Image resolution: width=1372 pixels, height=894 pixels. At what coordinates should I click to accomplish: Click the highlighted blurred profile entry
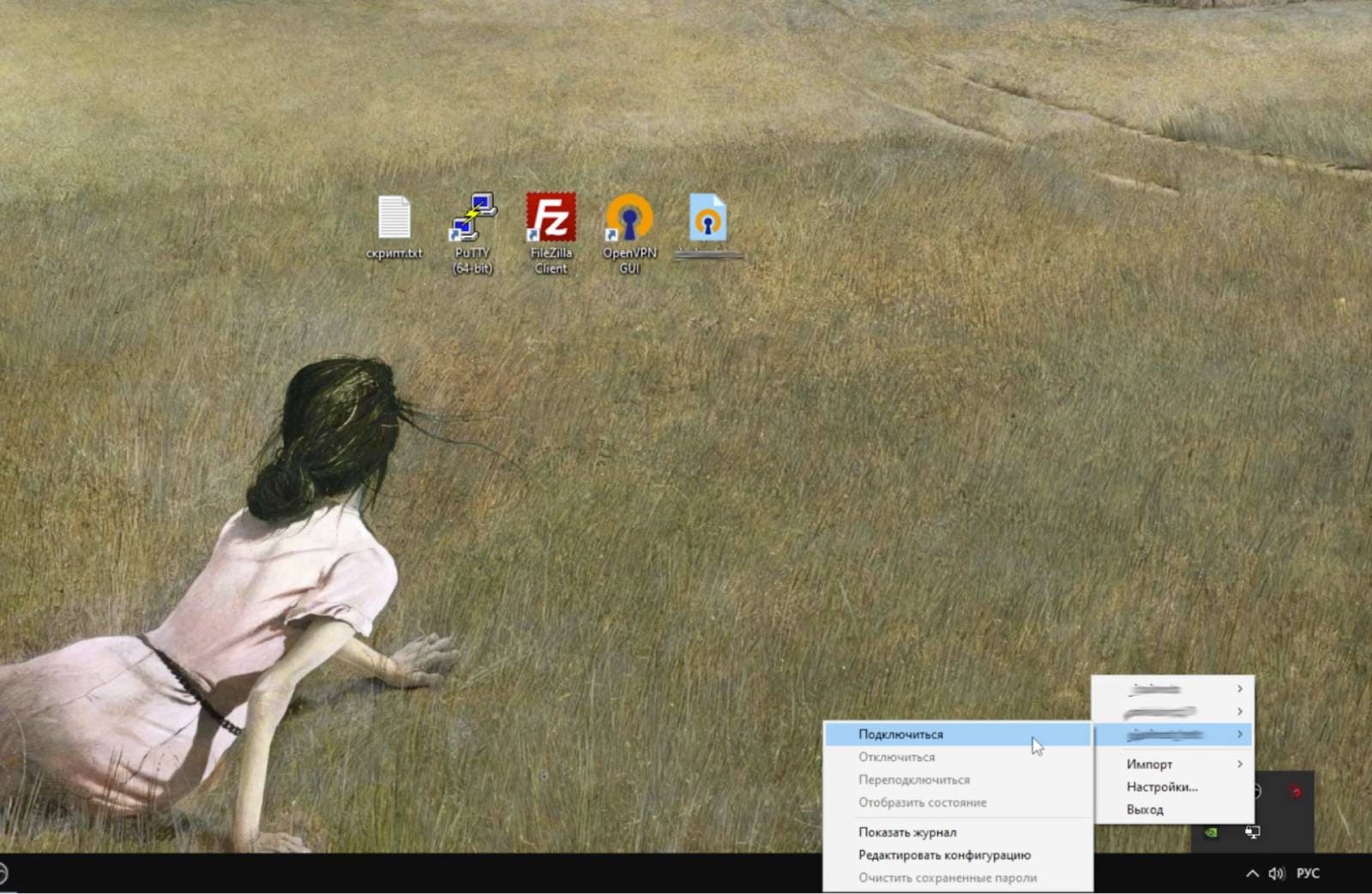(x=1173, y=734)
